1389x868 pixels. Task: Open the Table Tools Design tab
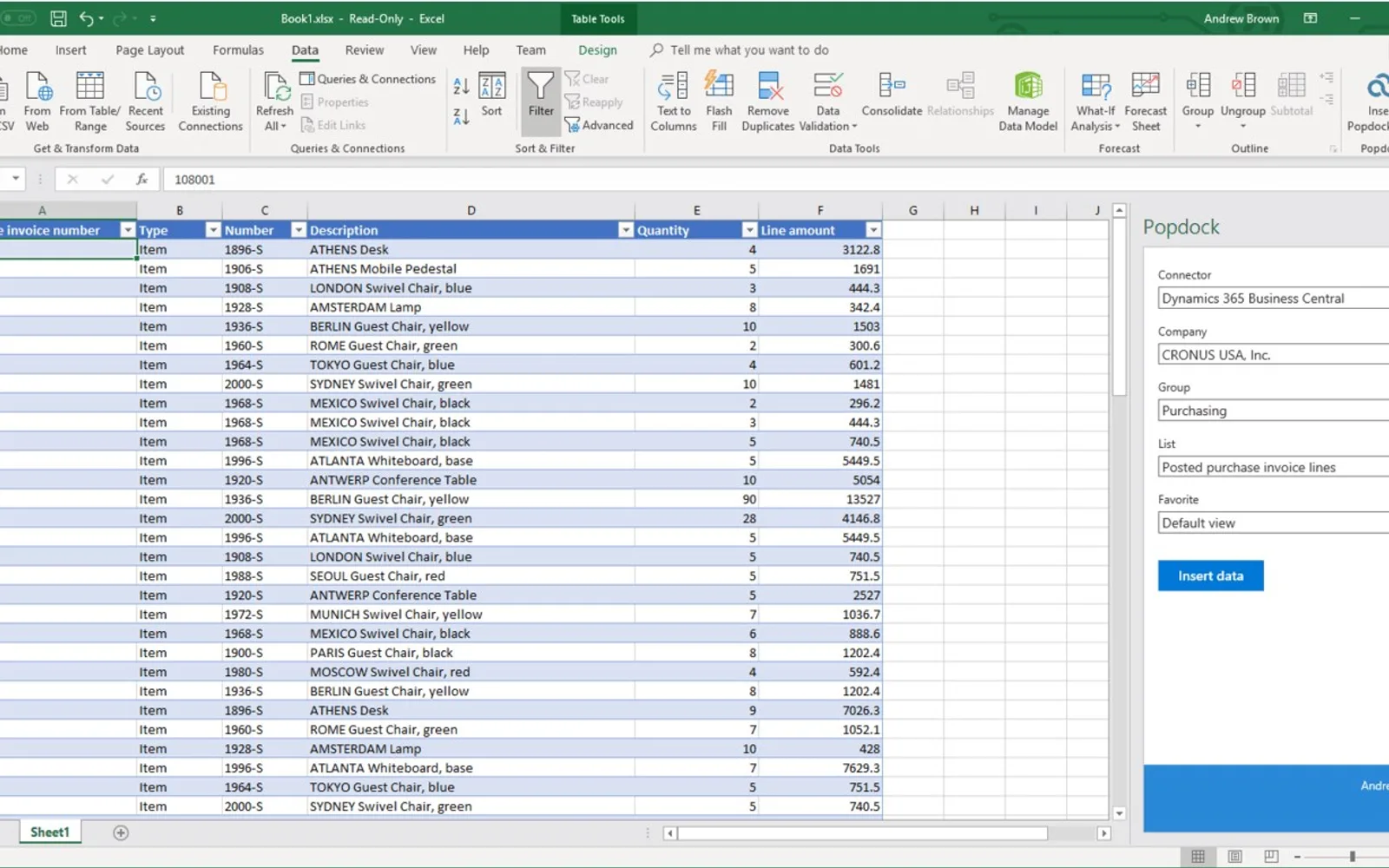[597, 50]
